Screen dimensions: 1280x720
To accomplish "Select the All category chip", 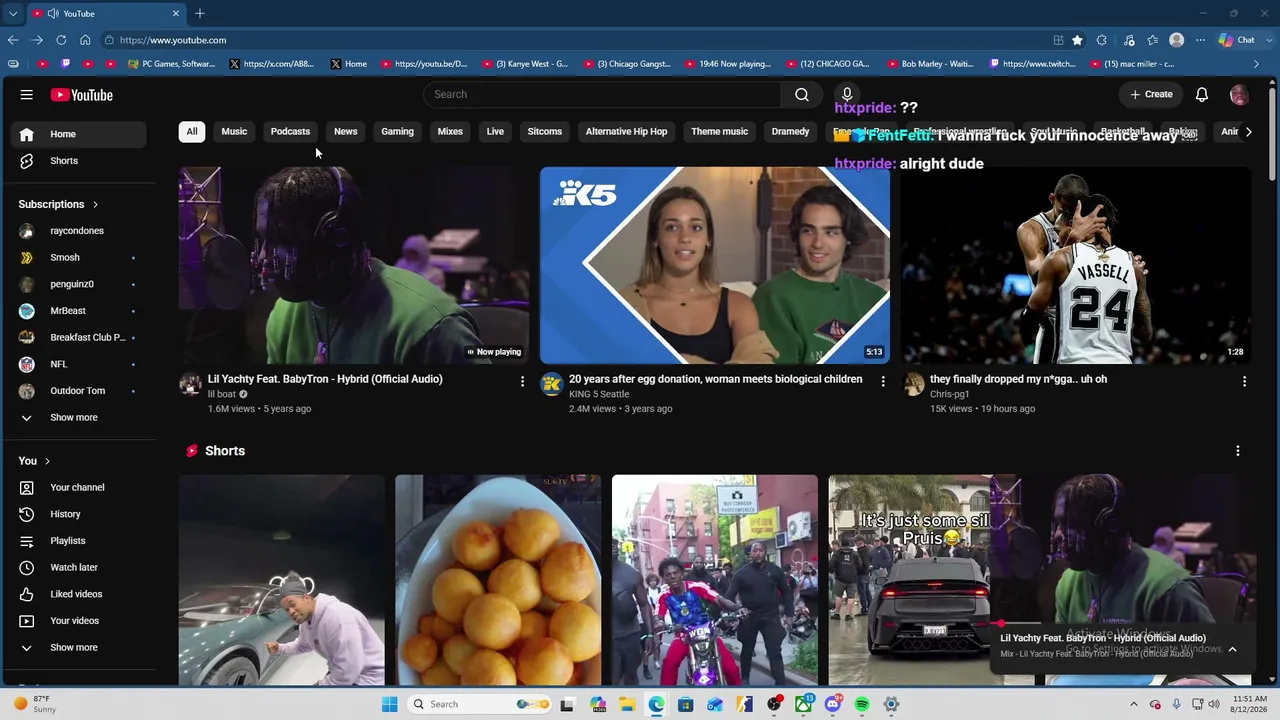I will point(192,132).
